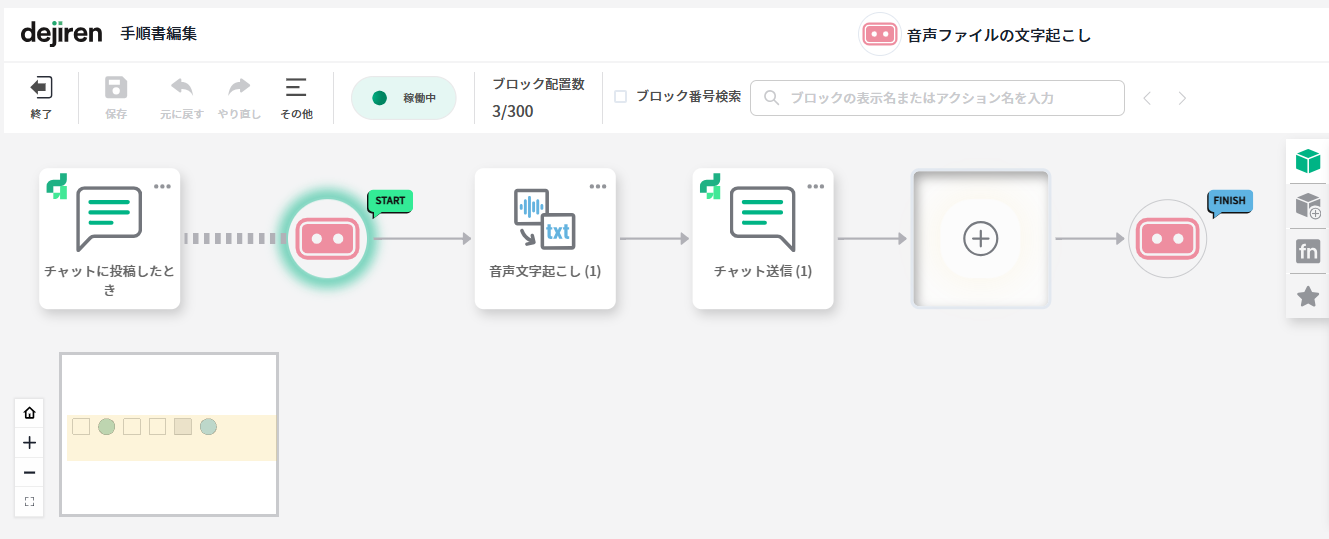The image size is (1329, 539).
Task: Redo with the やり直し arrow
Action: (239, 88)
